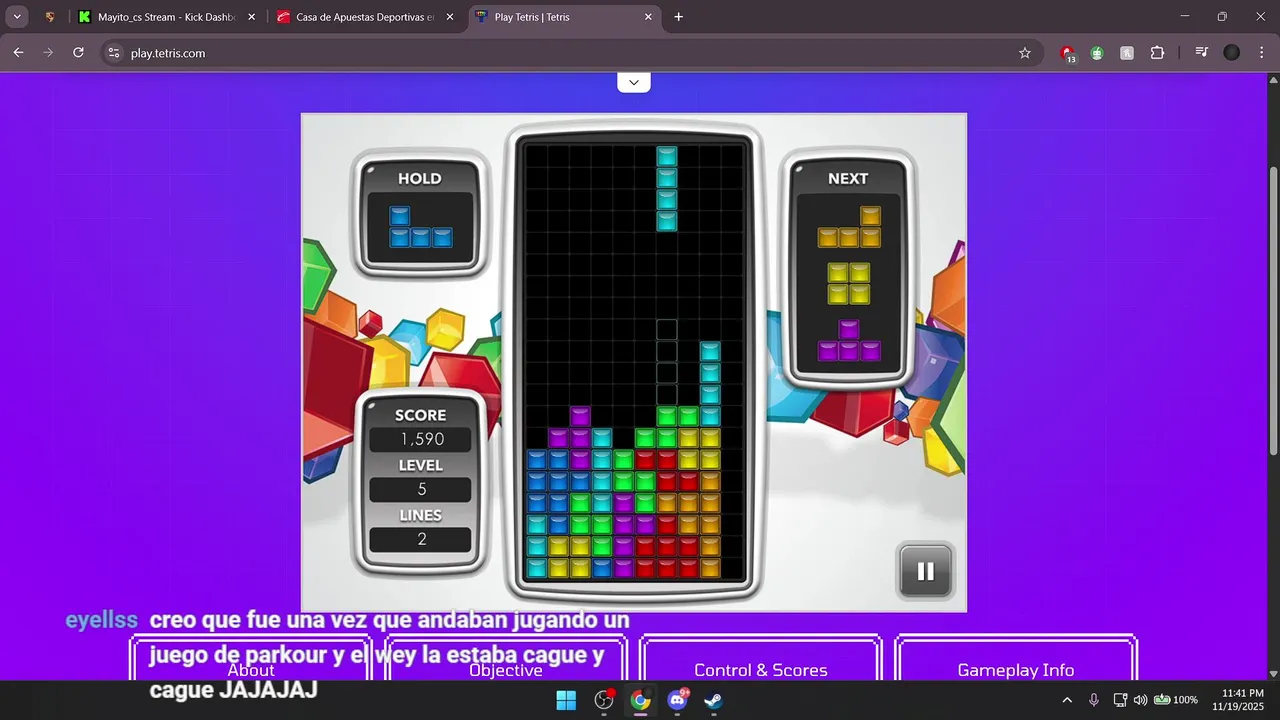Click the orange L piece in Next
1280x720 pixels.
click(x=849, y=227)
